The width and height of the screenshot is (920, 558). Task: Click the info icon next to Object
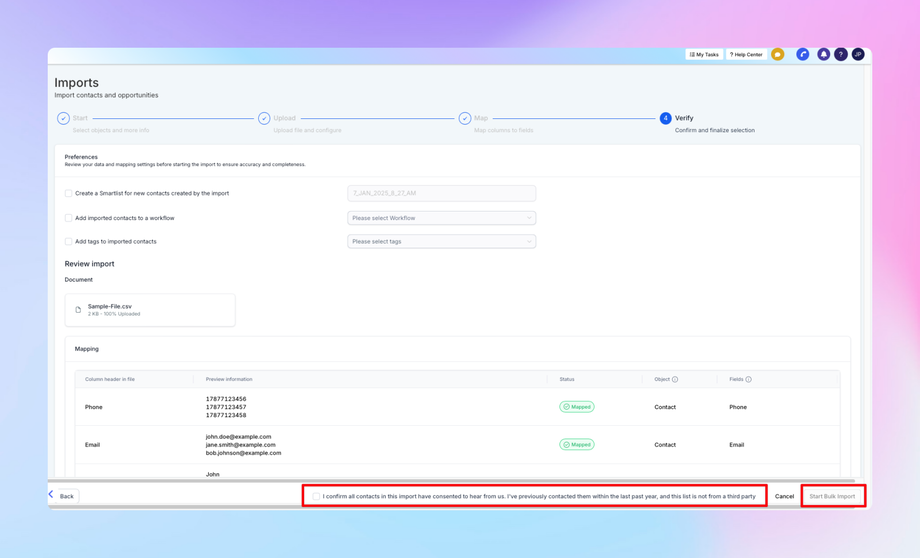coord(675,379)
